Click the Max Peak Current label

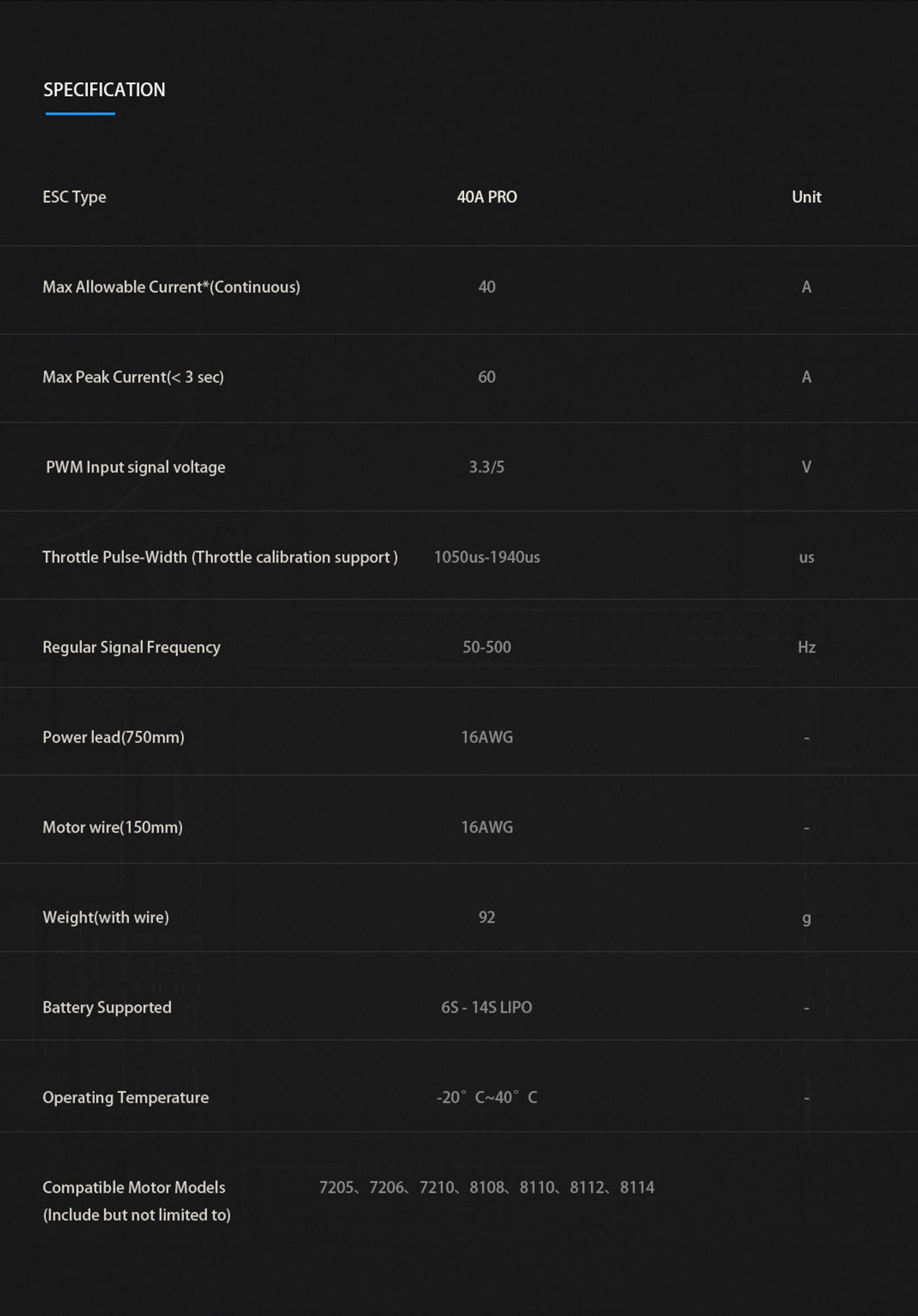point(133,377)
